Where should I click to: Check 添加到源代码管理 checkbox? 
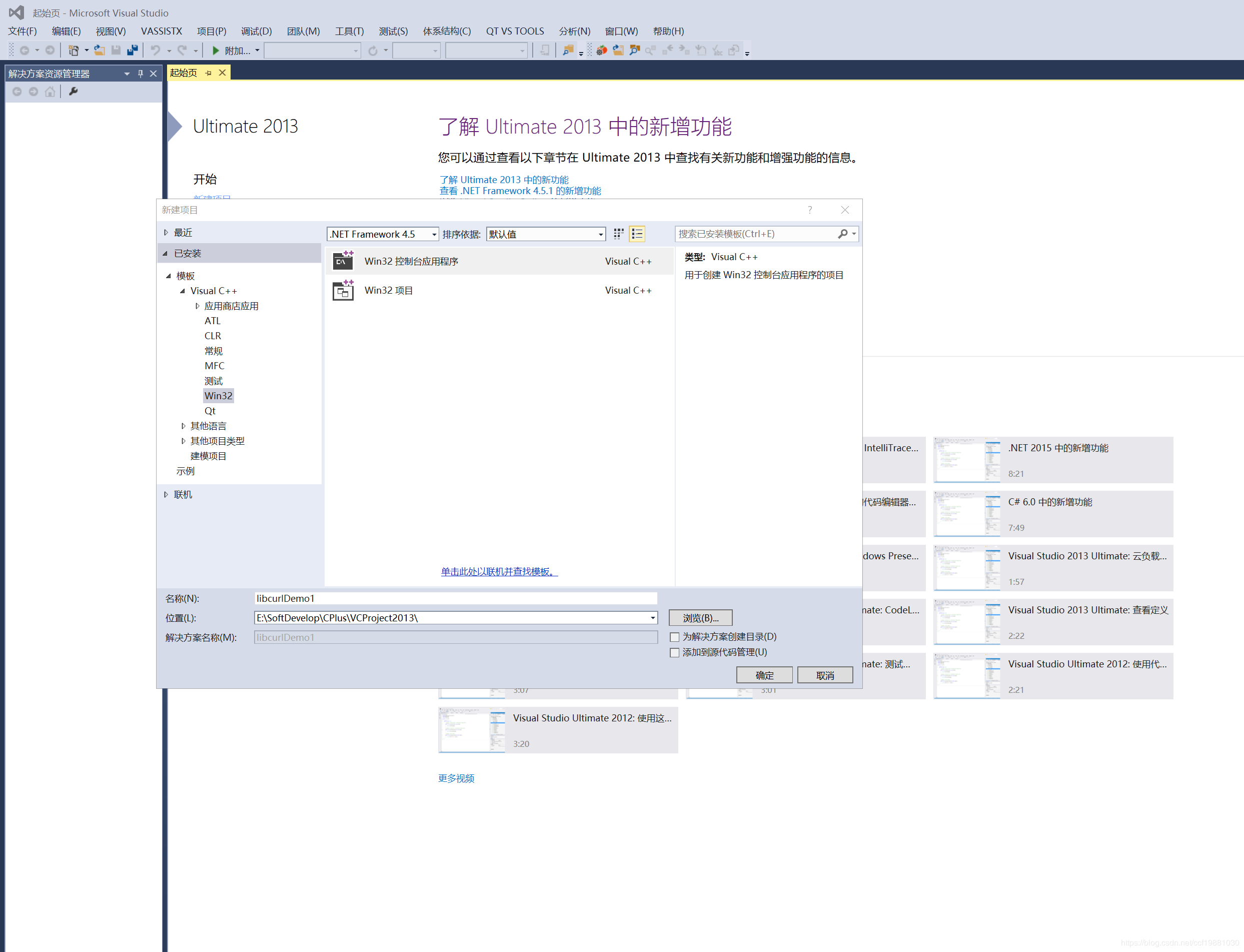pyautogui.click(x=675, y=652)
